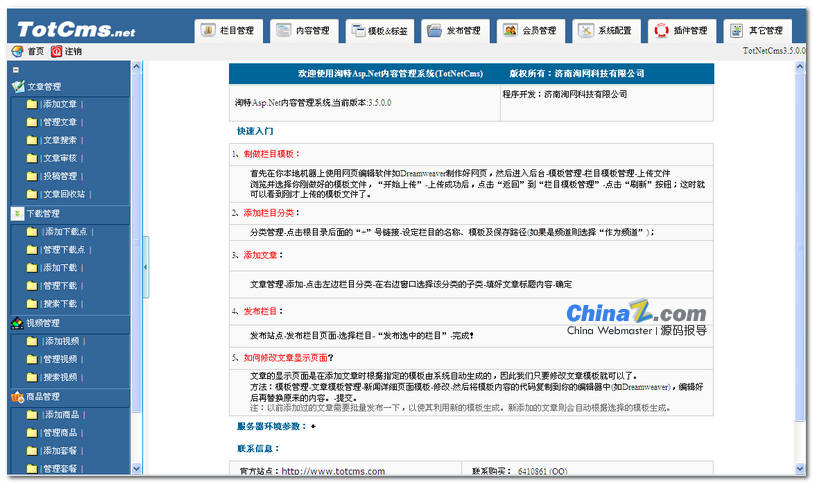Open 文章回收站 in sidebar
813x483 pixels.
tap(64, 194)
